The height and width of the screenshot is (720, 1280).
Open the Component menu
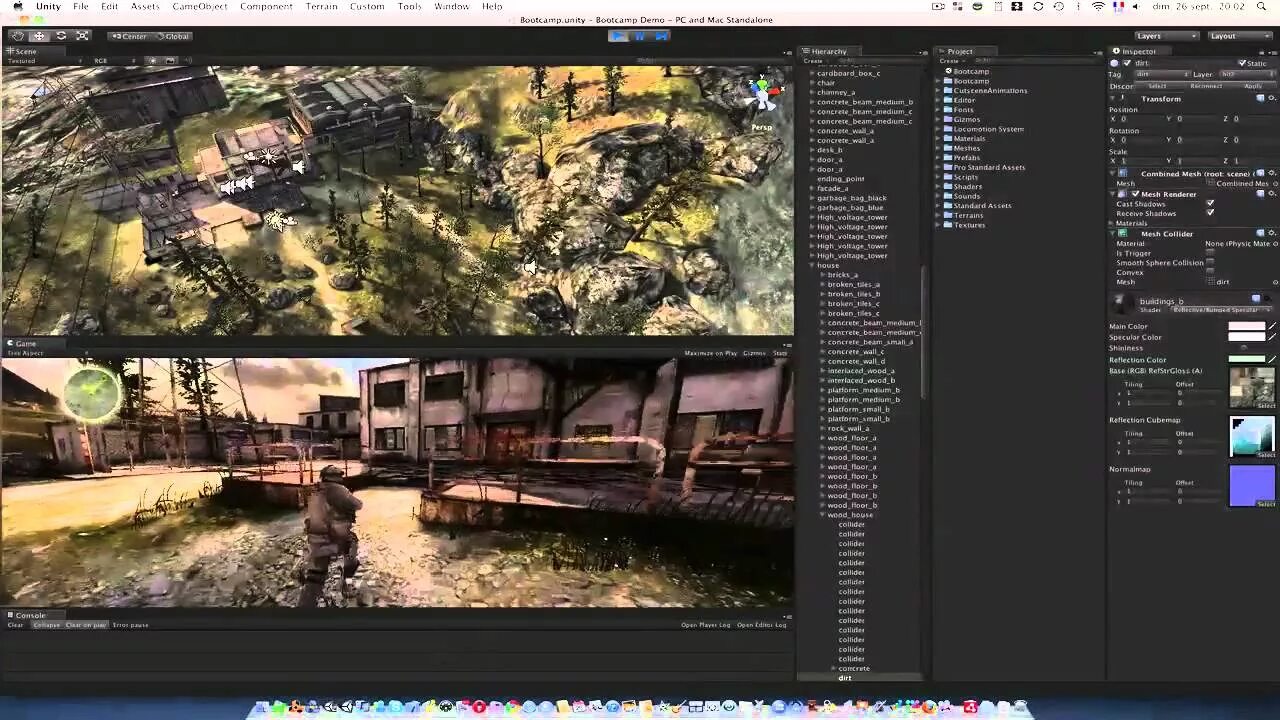(x=266, y=7)
